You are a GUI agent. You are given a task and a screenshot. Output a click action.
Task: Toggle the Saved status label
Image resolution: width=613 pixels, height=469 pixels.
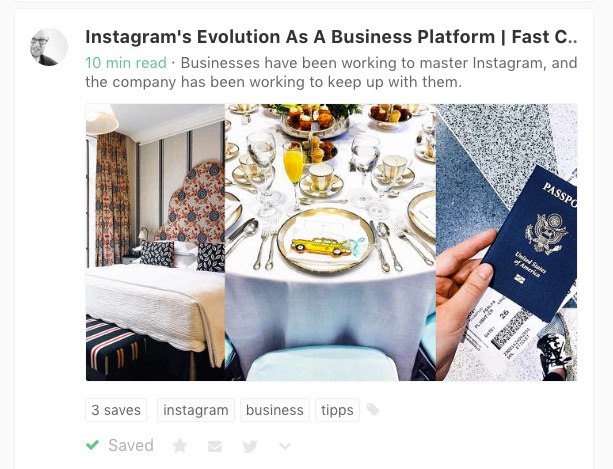click(131, 445)
